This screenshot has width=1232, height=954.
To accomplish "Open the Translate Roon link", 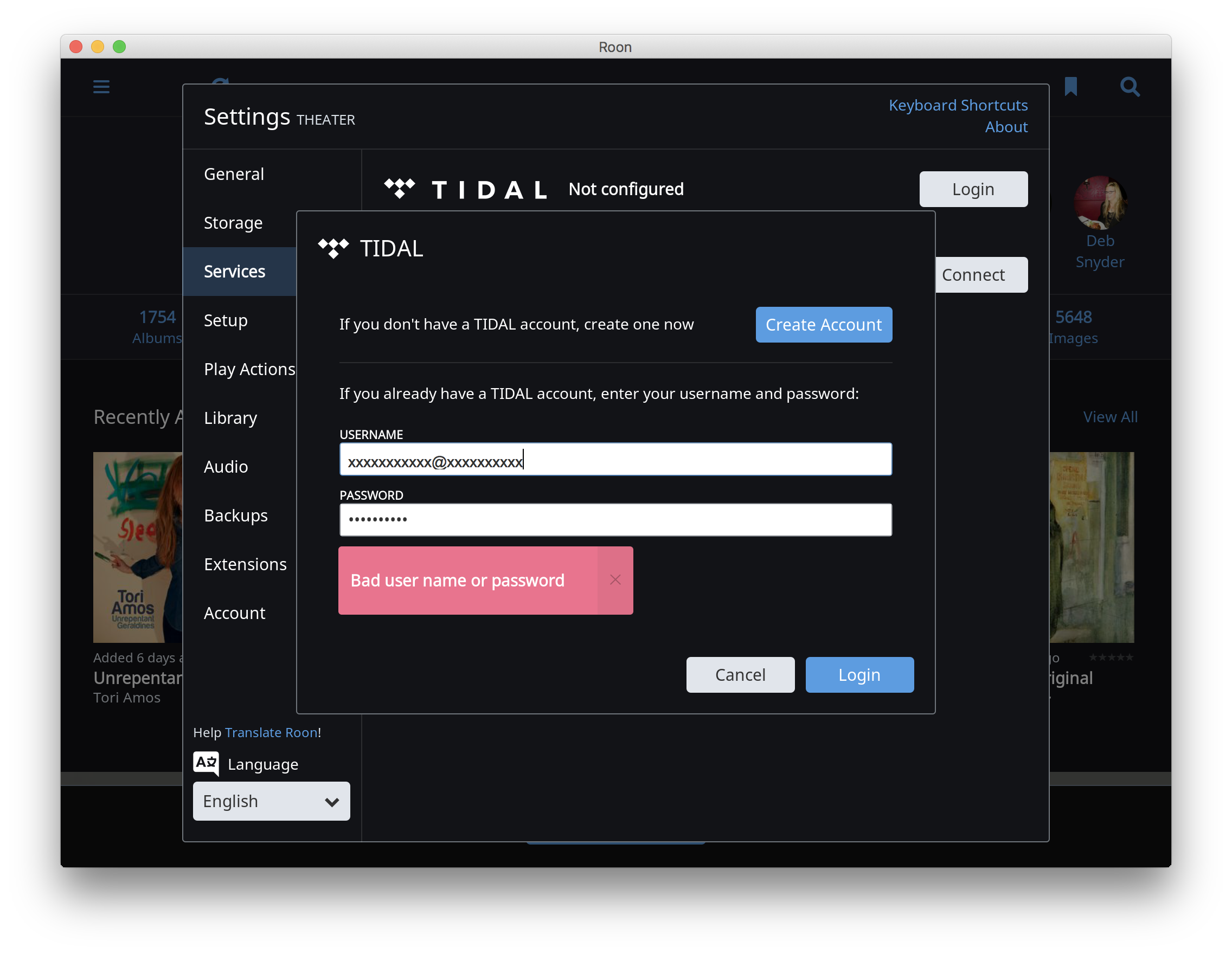I will click(x=271, y=732).
